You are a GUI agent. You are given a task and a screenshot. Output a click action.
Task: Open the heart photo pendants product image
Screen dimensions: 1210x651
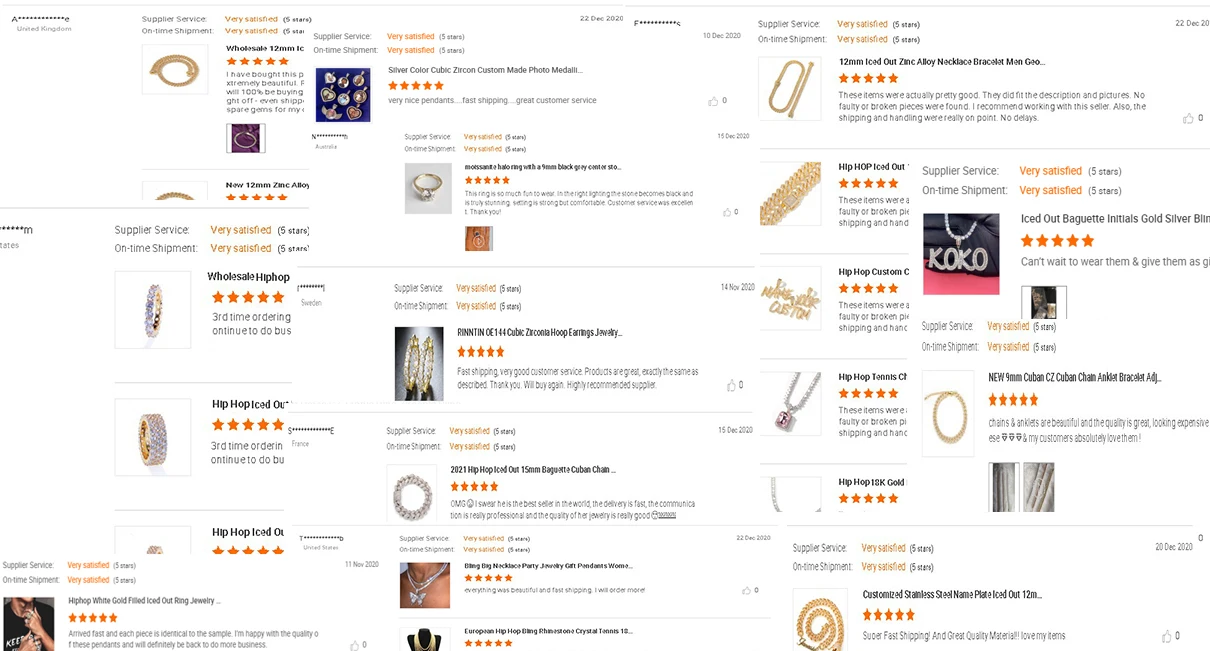[x=343, y=94]
